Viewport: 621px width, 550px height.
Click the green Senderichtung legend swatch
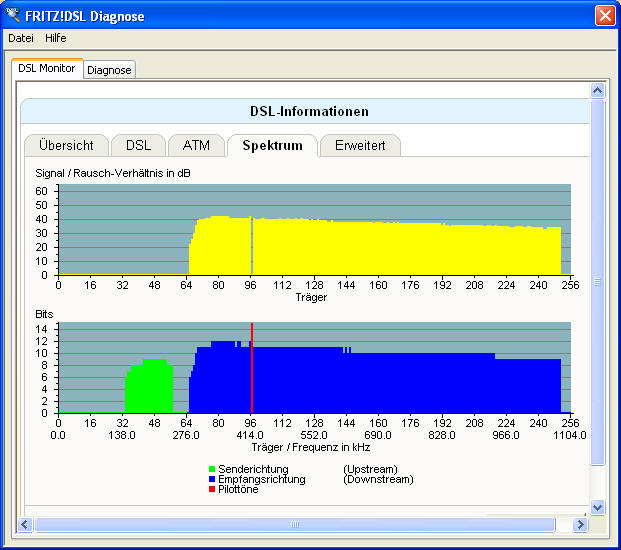(212, 469)
